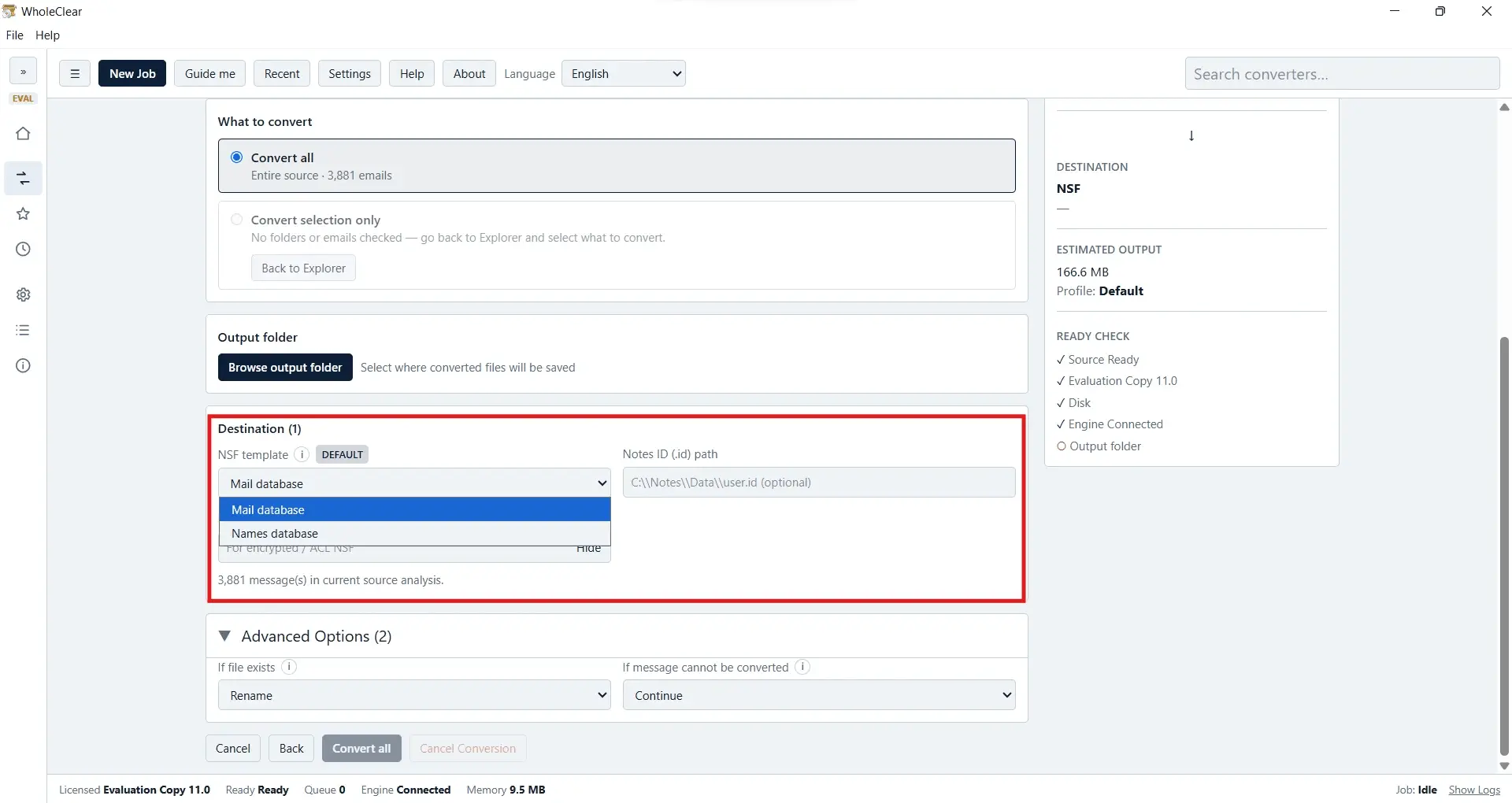Viewport: 1512px width, 803px height.
Task: Open the About toolbar button
Action: click(469, 73)
